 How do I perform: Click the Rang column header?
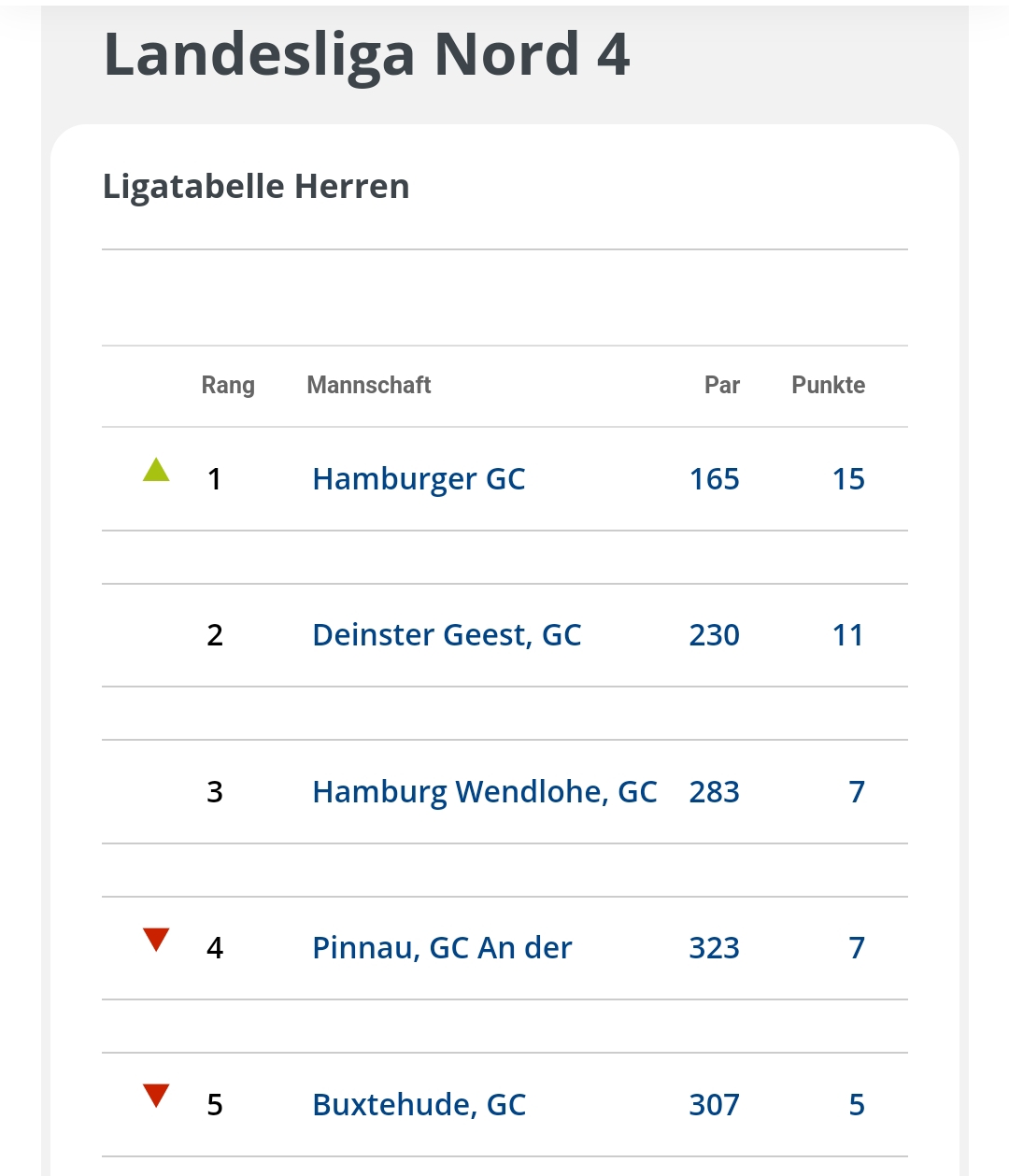(x=228, y=385)
